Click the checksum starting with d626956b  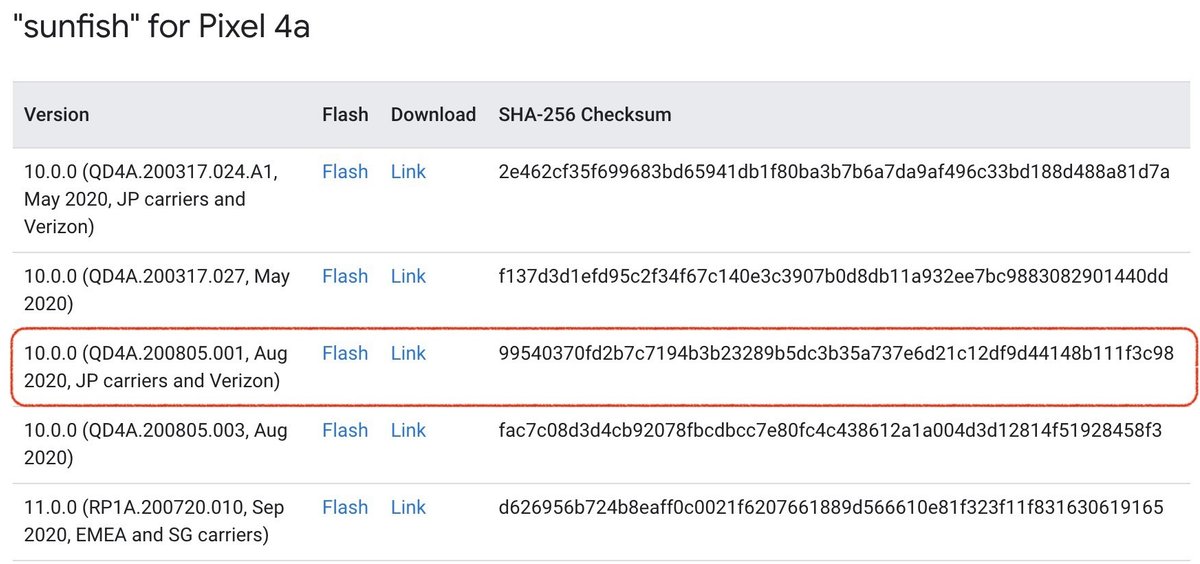(831, 507)
